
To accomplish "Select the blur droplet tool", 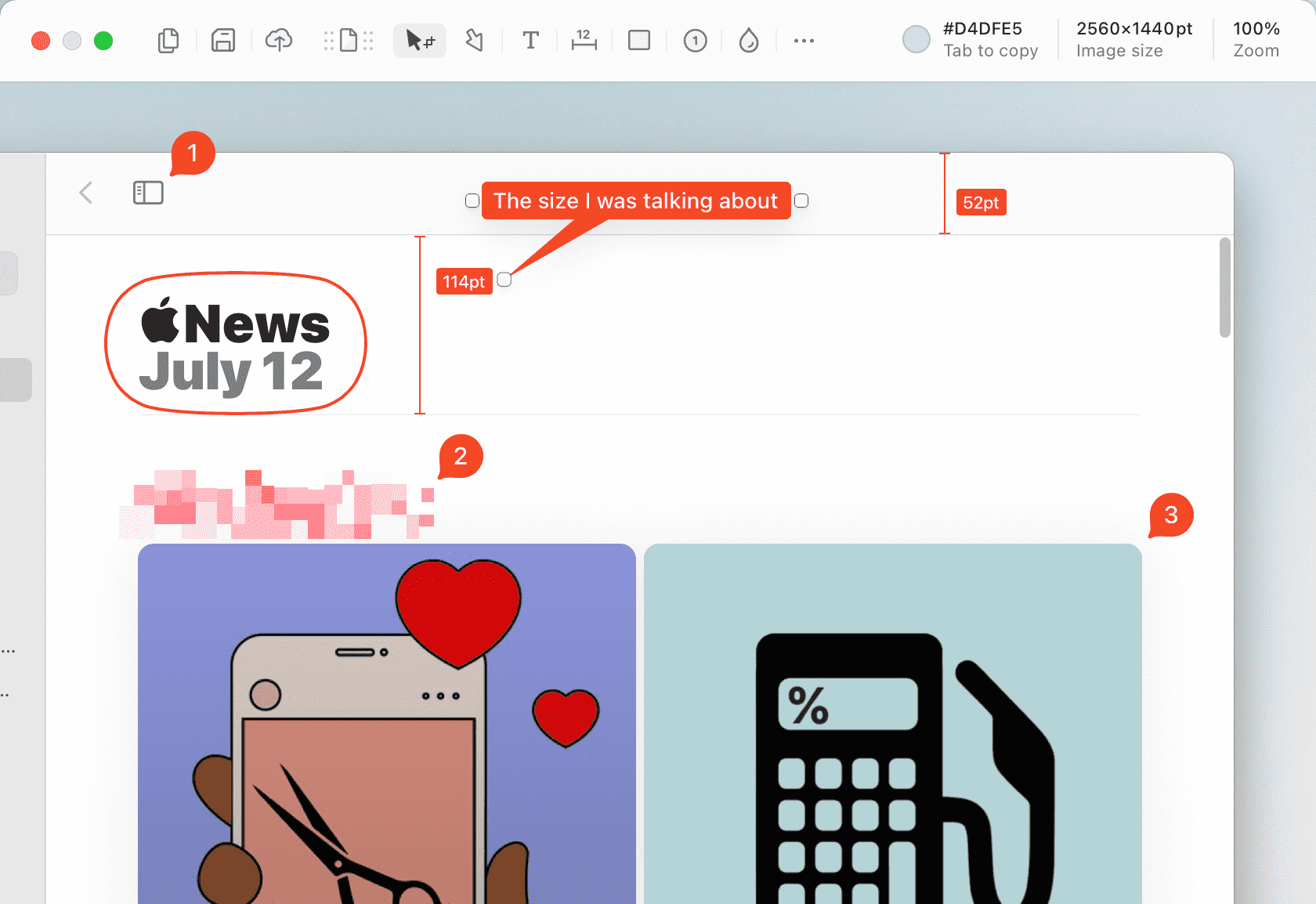I will [x=749, y=41].
